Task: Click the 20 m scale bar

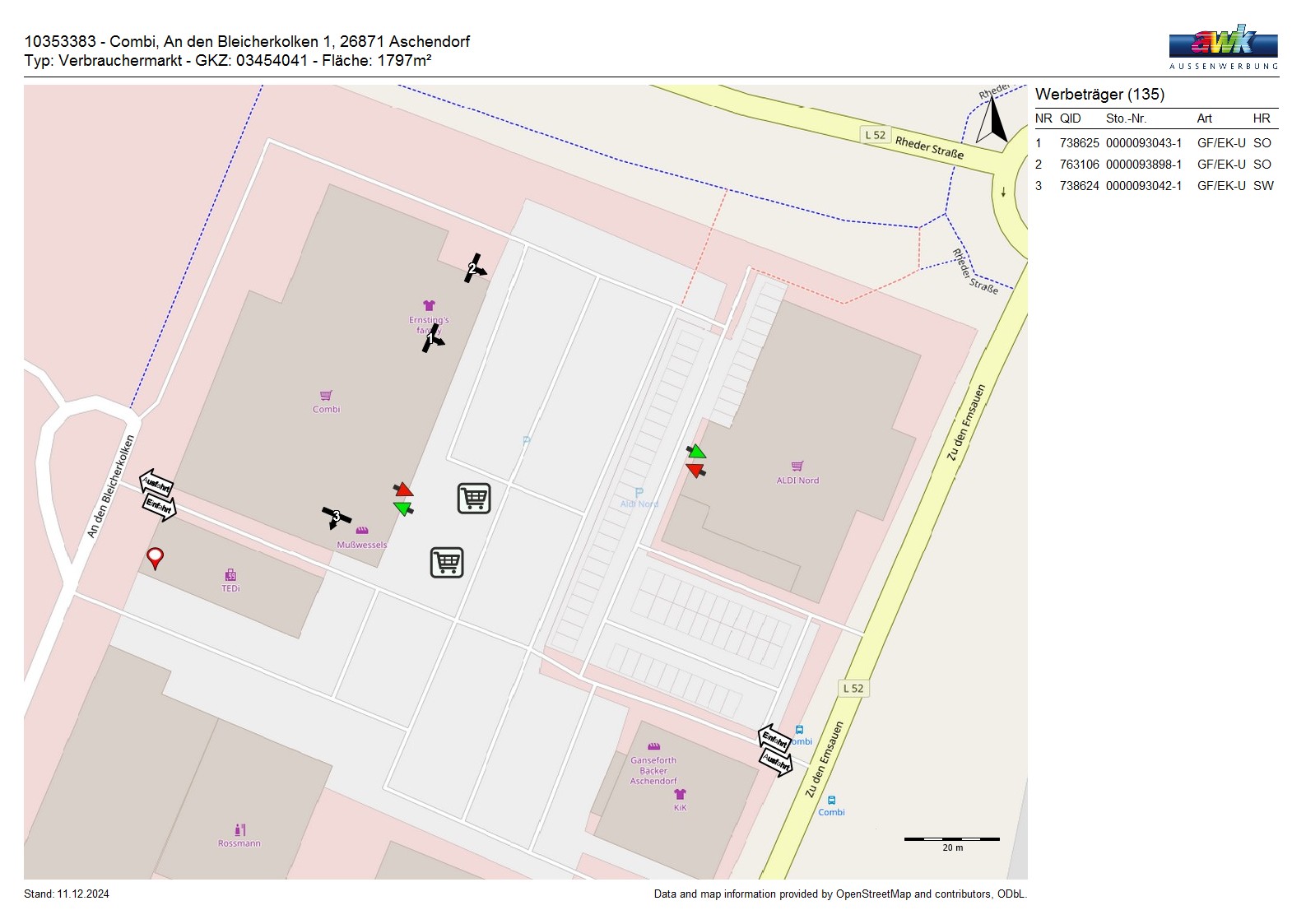Action: pyautogui.click(x=951, y=839)
